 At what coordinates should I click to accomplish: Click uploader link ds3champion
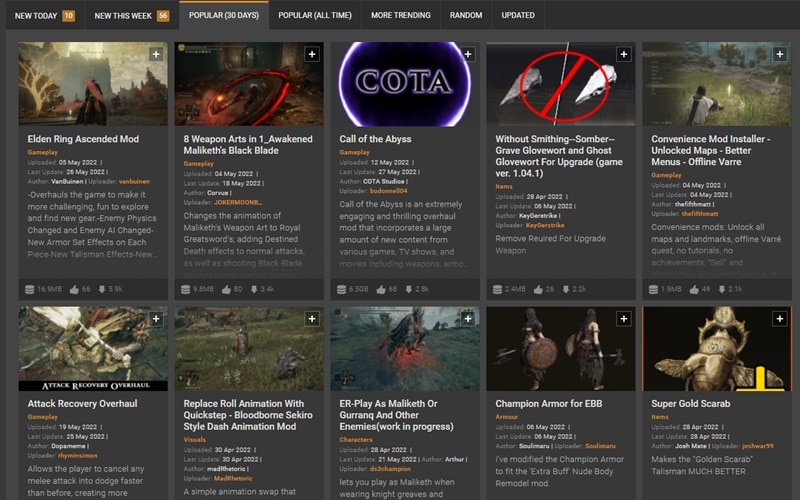point(390,469)
